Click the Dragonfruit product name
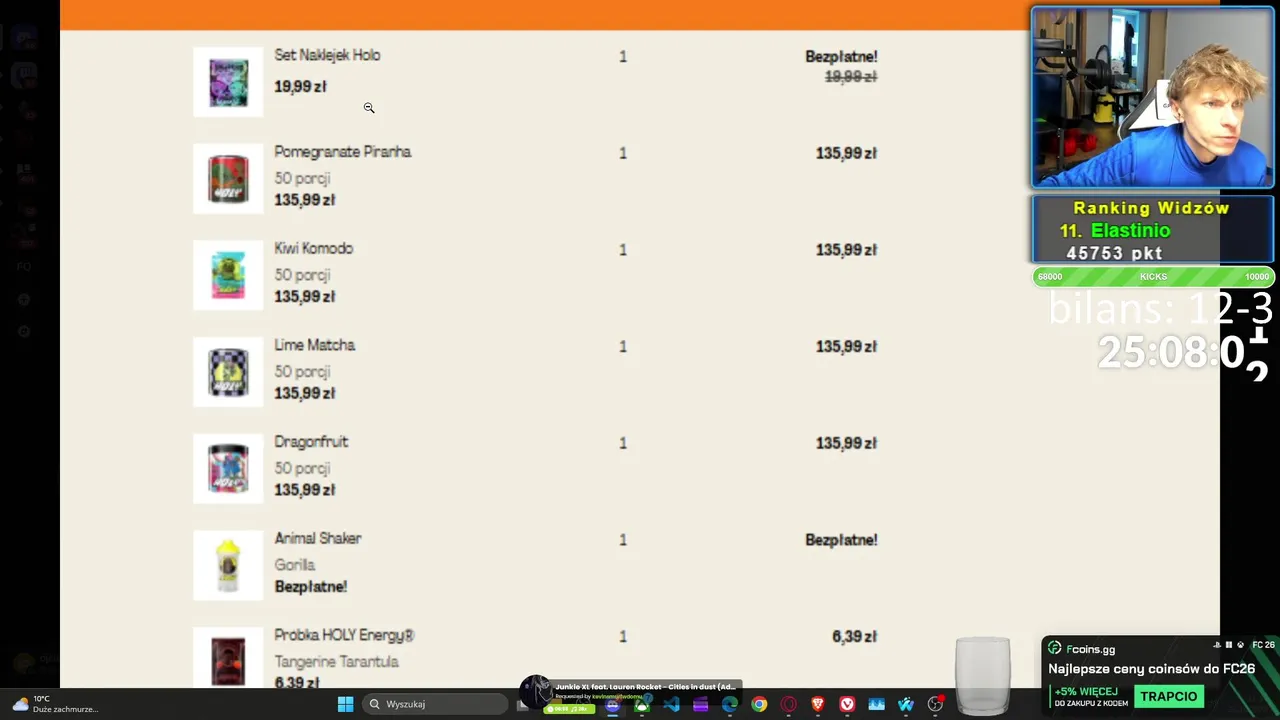The height and width of the screenshot is (720, 1280). click(311, 442)
